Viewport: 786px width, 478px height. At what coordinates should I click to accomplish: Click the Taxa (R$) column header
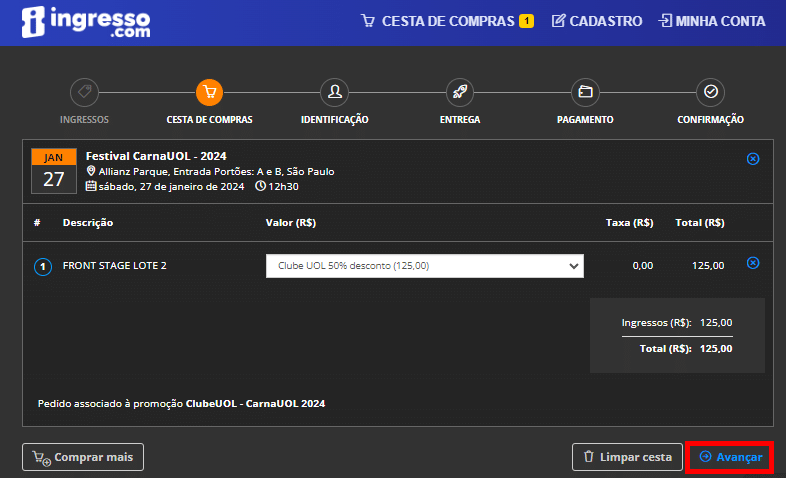click(629, 222)
